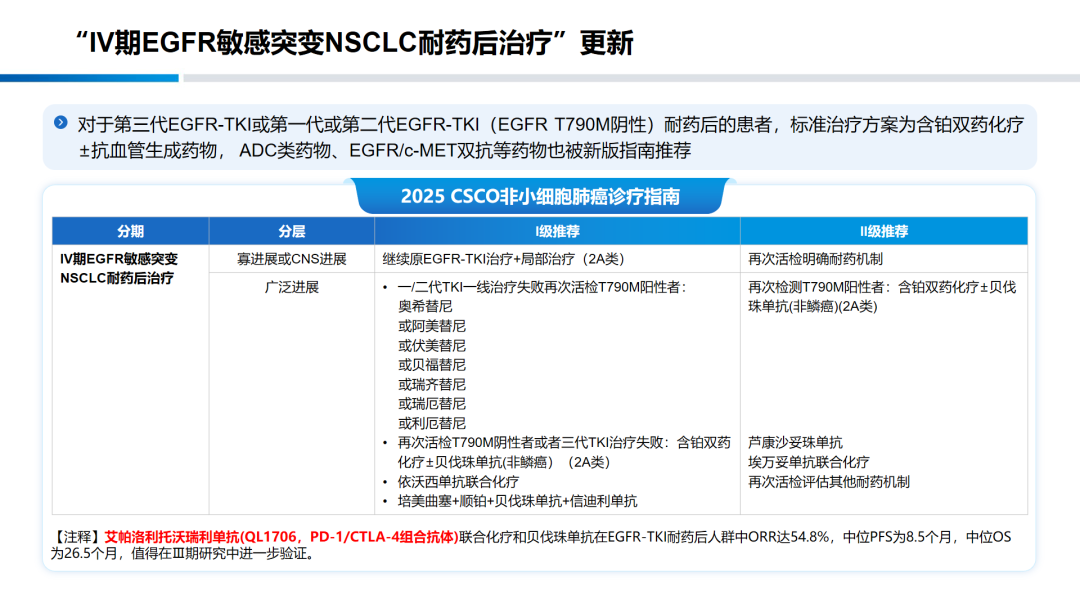Click the 或贝福替尼 drug entry
The image size is (1080, 608).
coord(432,365)
